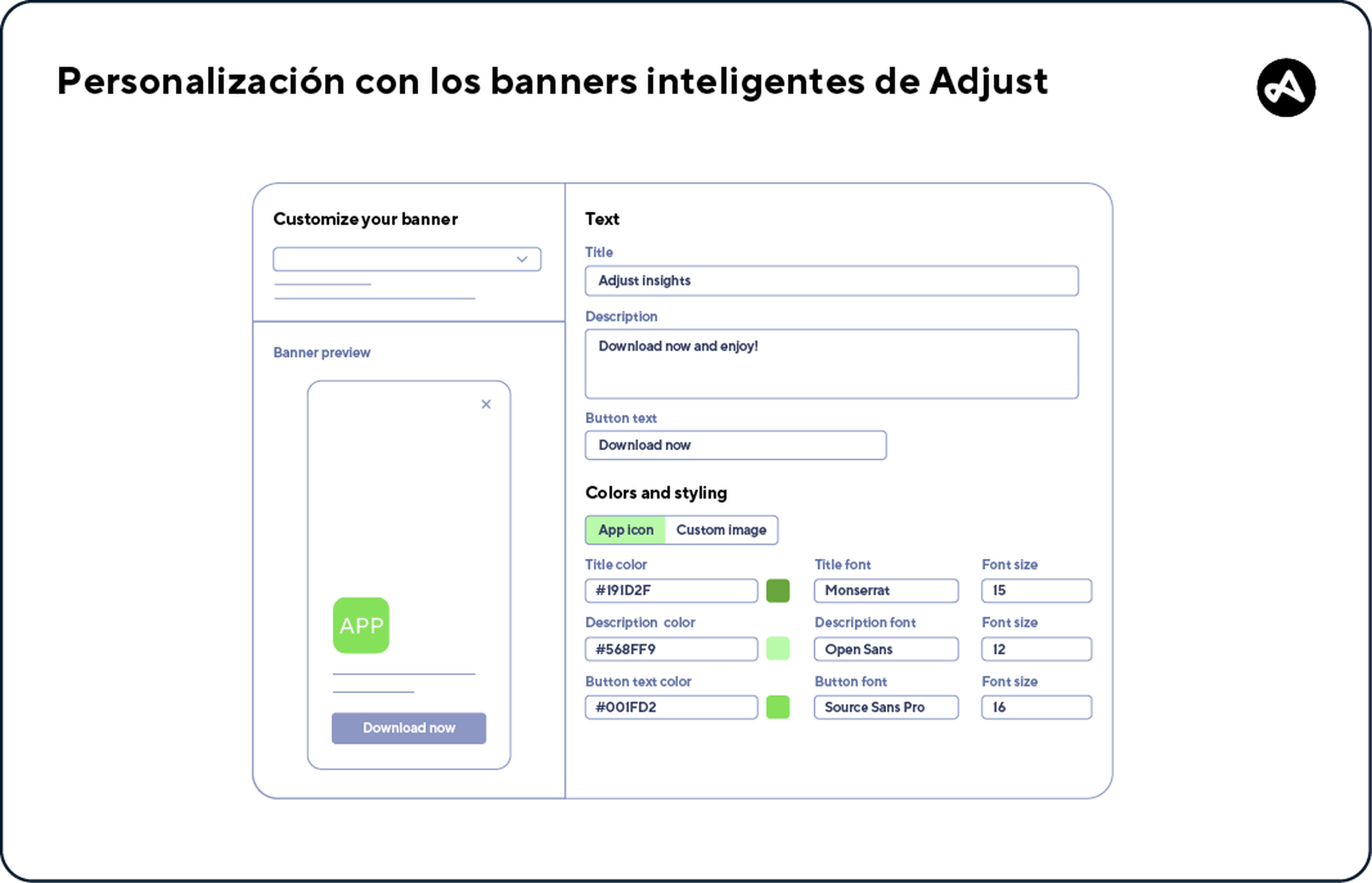Set the Button font size field 16

(1037, 707)
